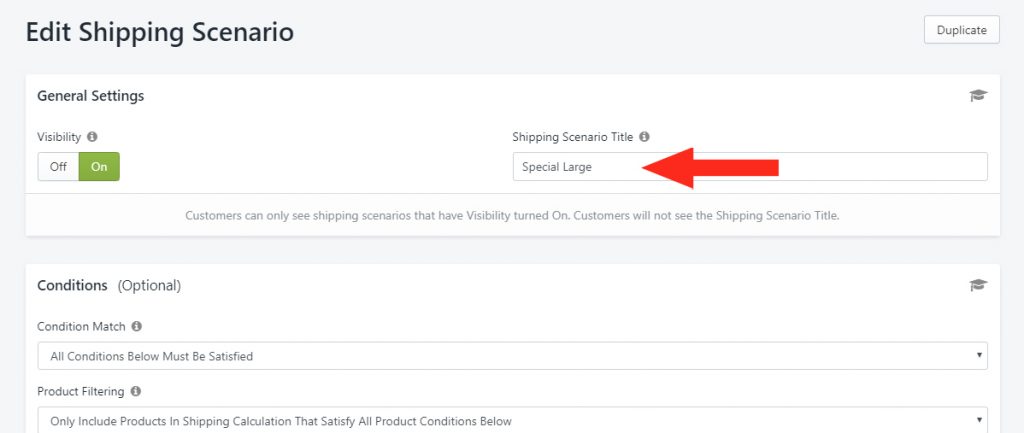Click the Conditions (Optional) section title
This screenshot has height=433, width=1024.
point(109,285)
